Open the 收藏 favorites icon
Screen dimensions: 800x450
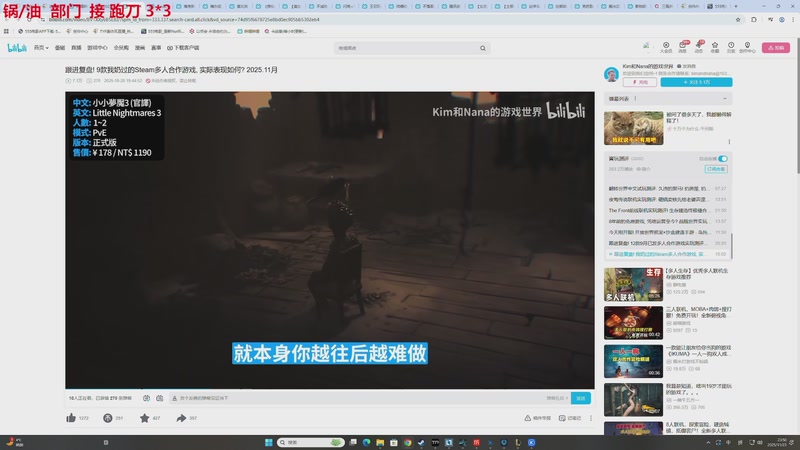tap(715, 47)
